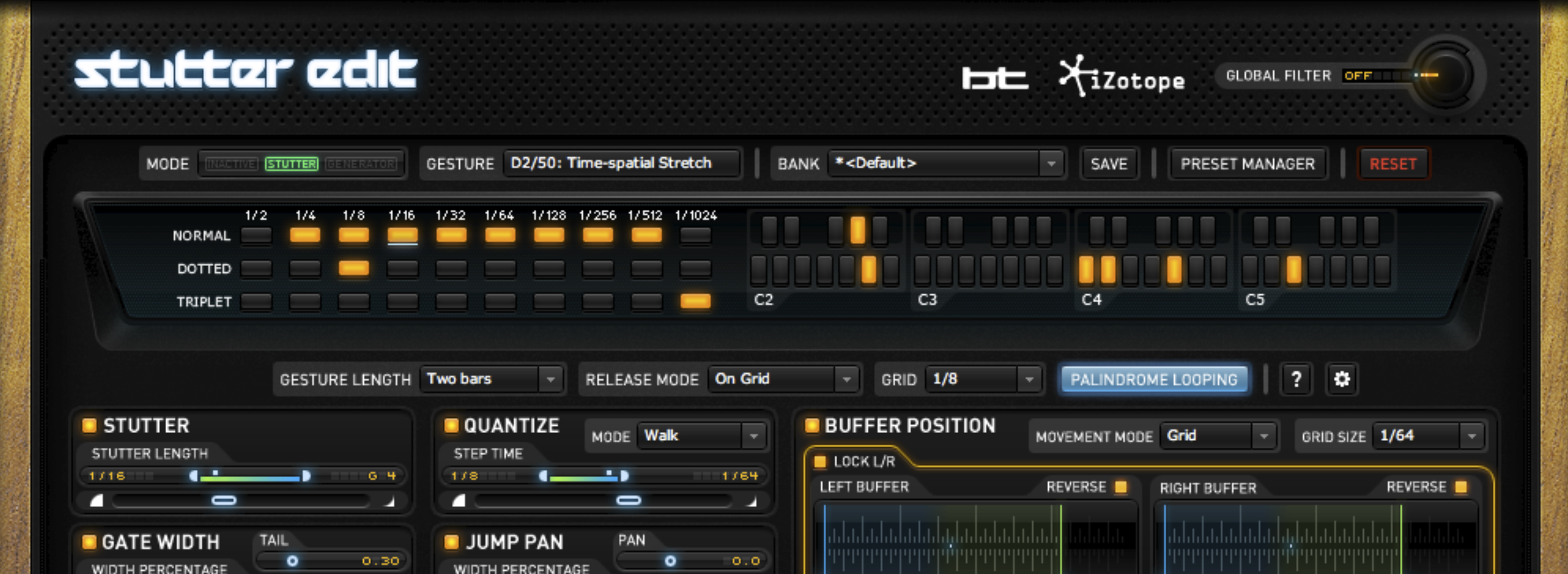Turn the Global Filter knob
The height and width of the screenshot is (574, 1568).
tap(1446, 75)
